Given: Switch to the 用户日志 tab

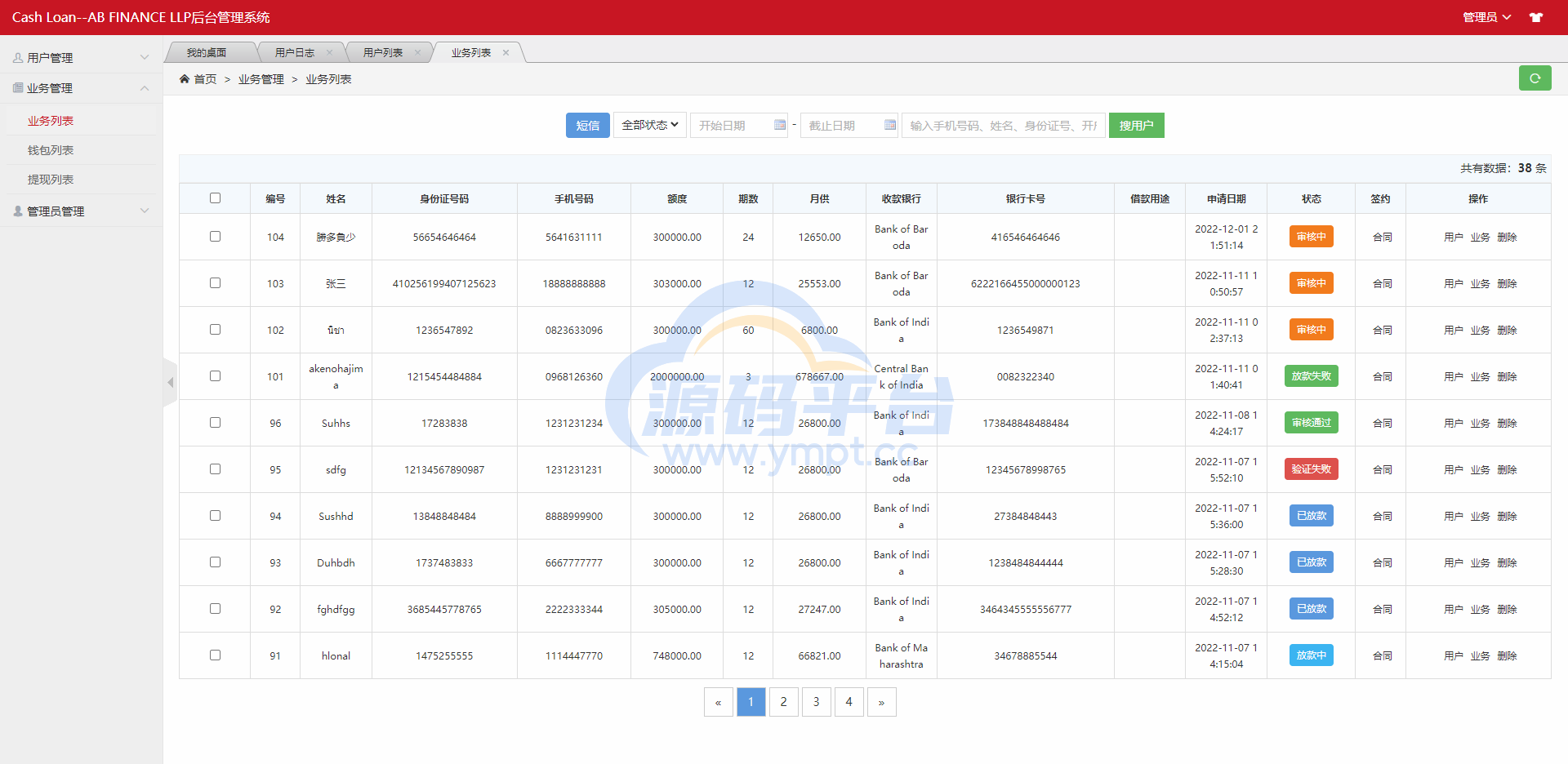Looking at the screenshot, I should point(295,52).
